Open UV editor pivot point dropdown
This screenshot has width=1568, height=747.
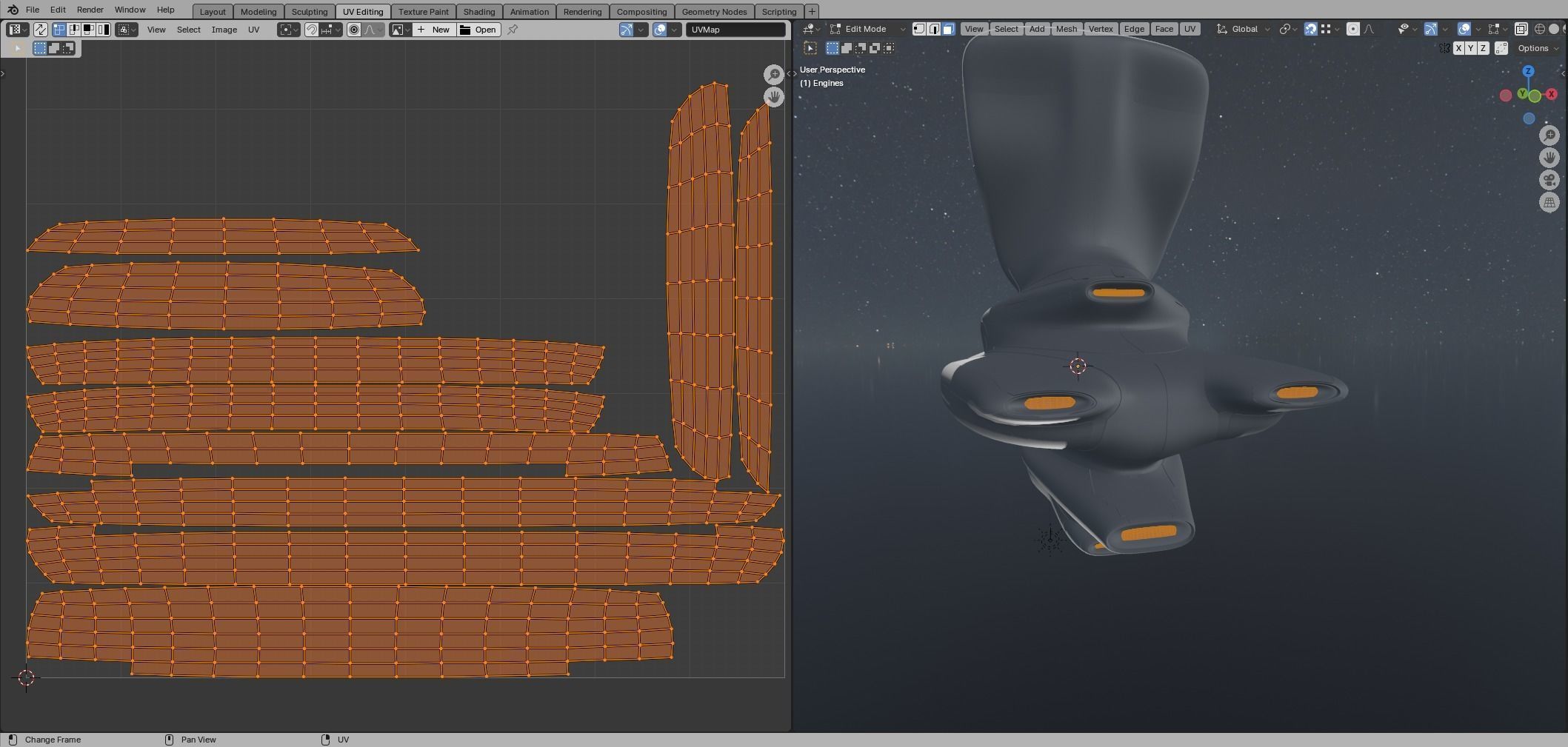[289, 30]
